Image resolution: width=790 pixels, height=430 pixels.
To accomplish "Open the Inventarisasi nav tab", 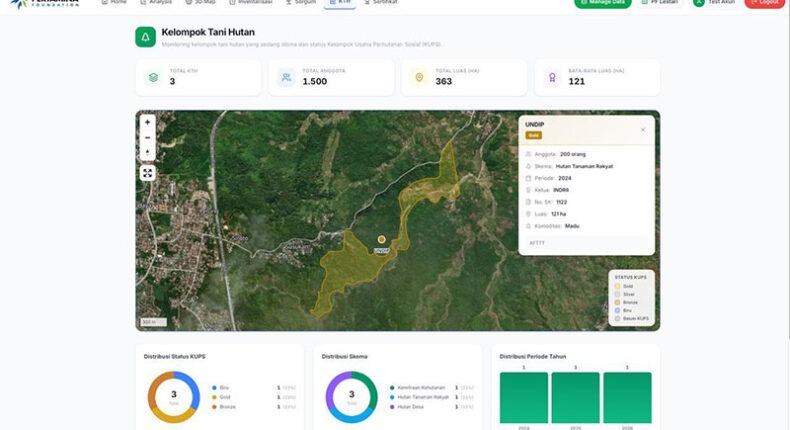I will 250,2.
